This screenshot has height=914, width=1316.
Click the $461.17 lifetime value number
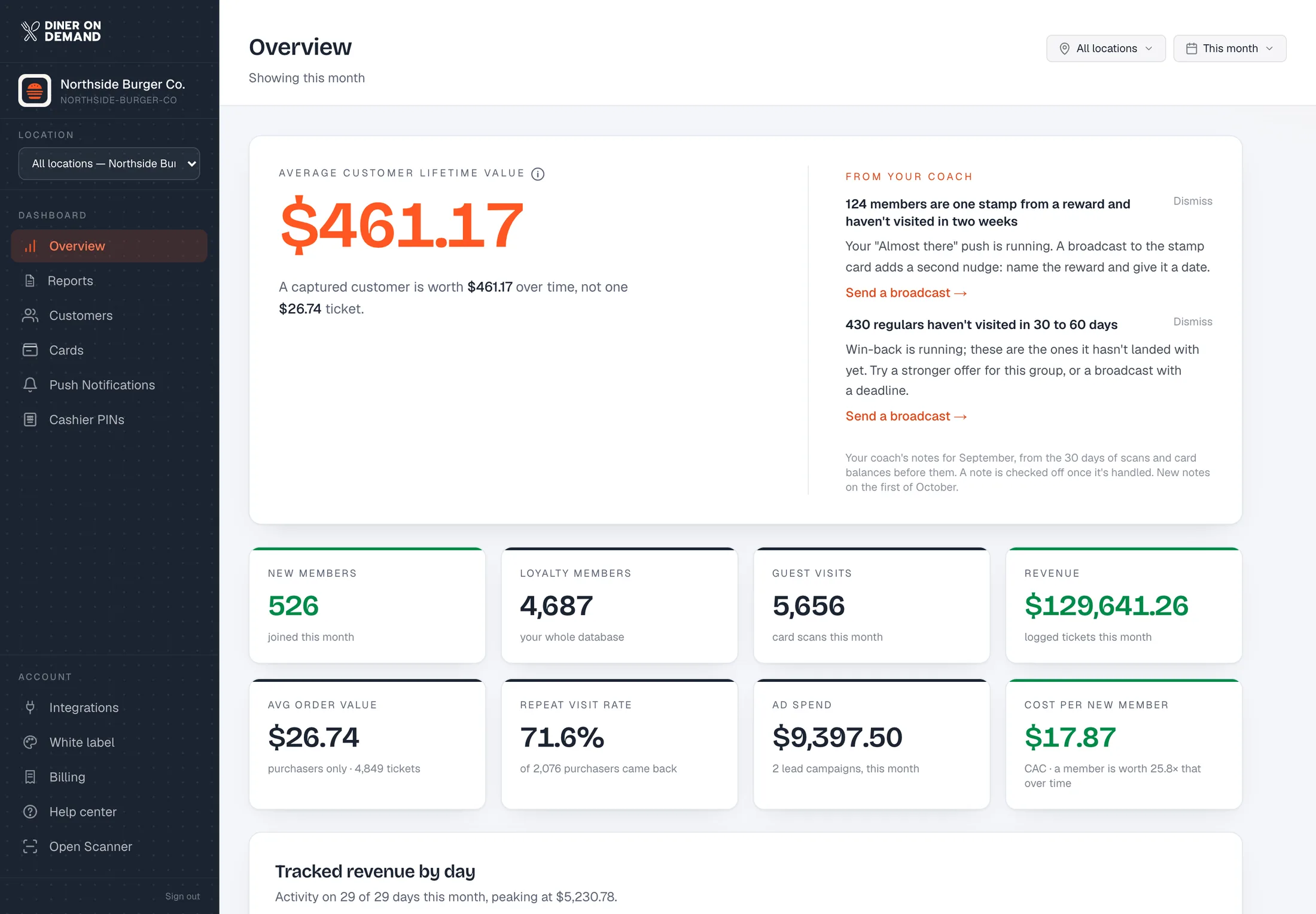[x=401, y=224]
